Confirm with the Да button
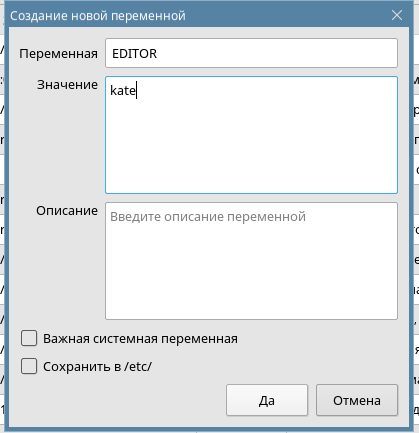The height and width of the screenshot is (433, 419). pyautogui.click(x=267, y=400)
